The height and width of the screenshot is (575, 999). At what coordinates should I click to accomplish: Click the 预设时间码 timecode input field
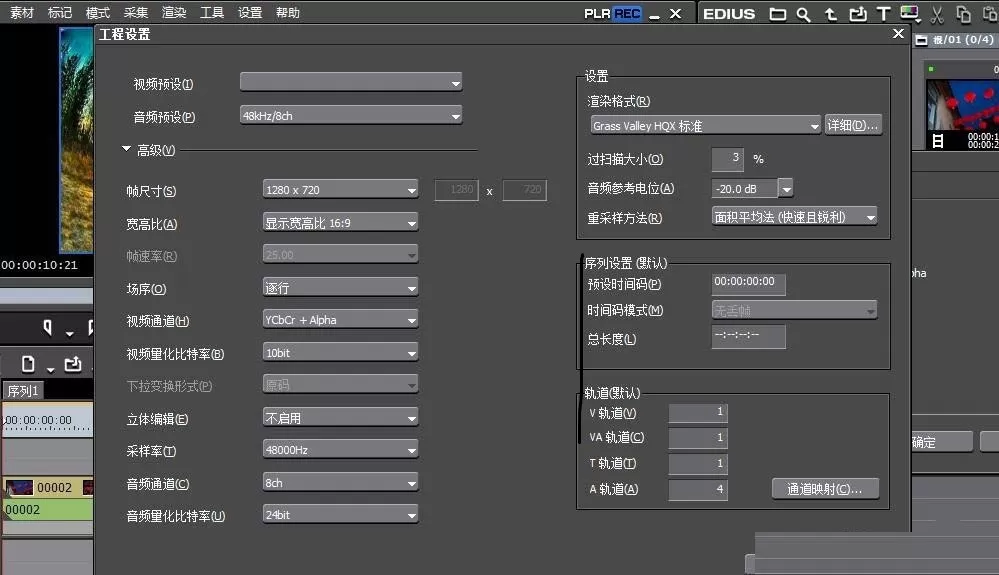click(749, 284)
